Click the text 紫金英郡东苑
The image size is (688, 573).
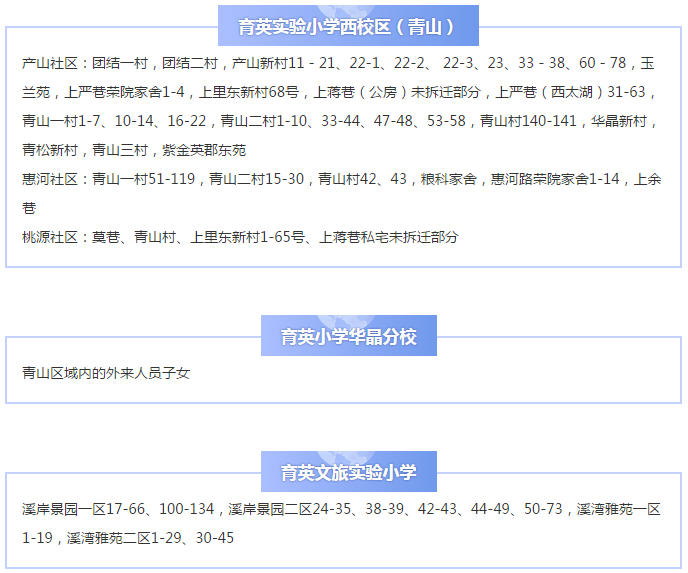pos(204,150)
